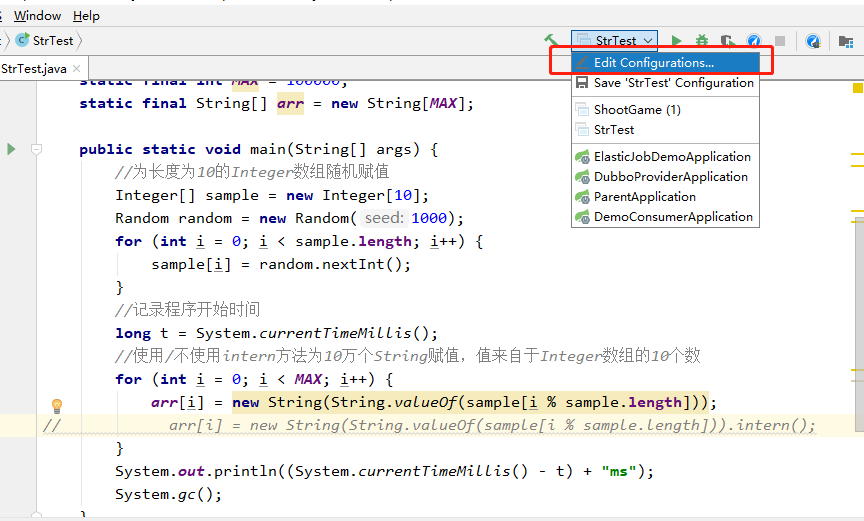Click the sample[i] assignment target

tap(191, 265)
